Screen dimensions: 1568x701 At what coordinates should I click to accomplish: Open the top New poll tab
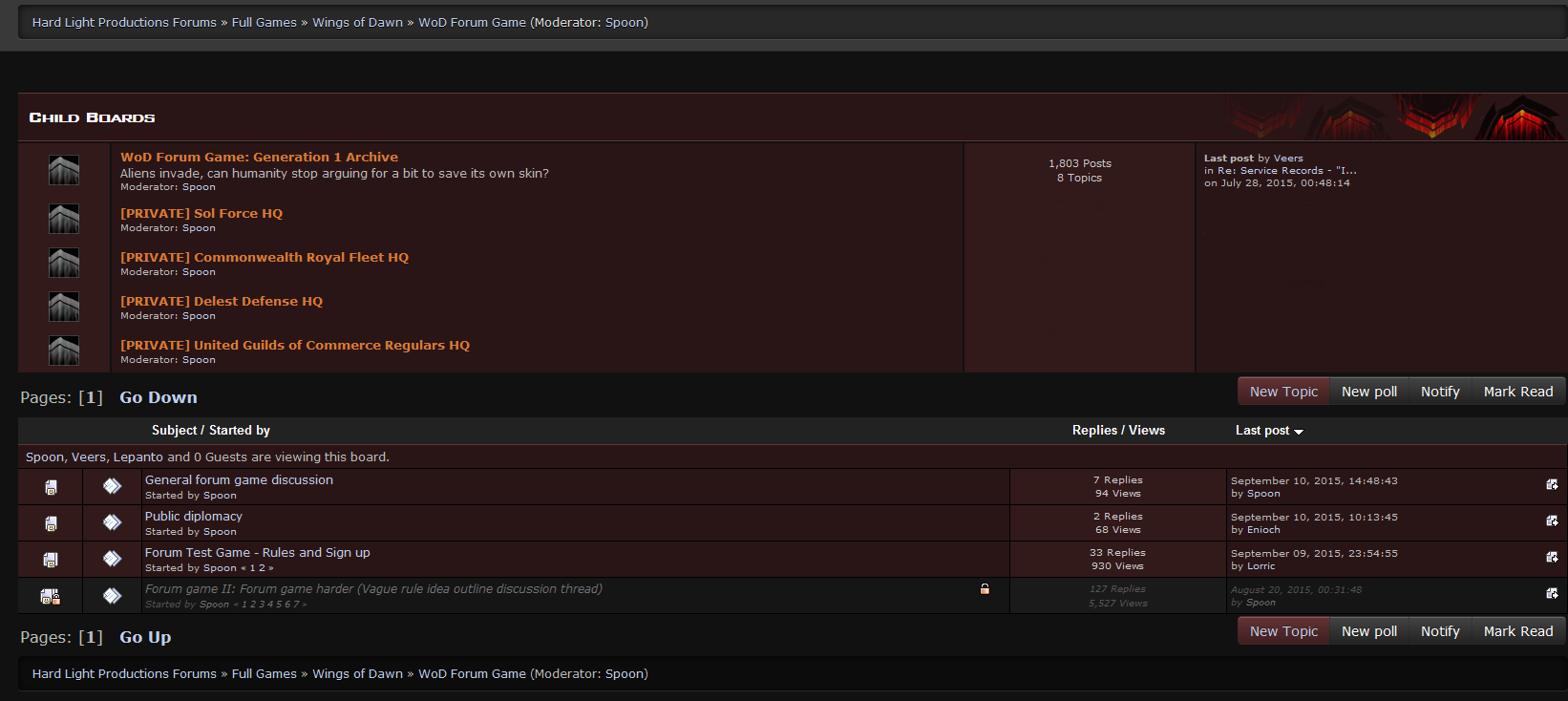[x=1368, y=392]
